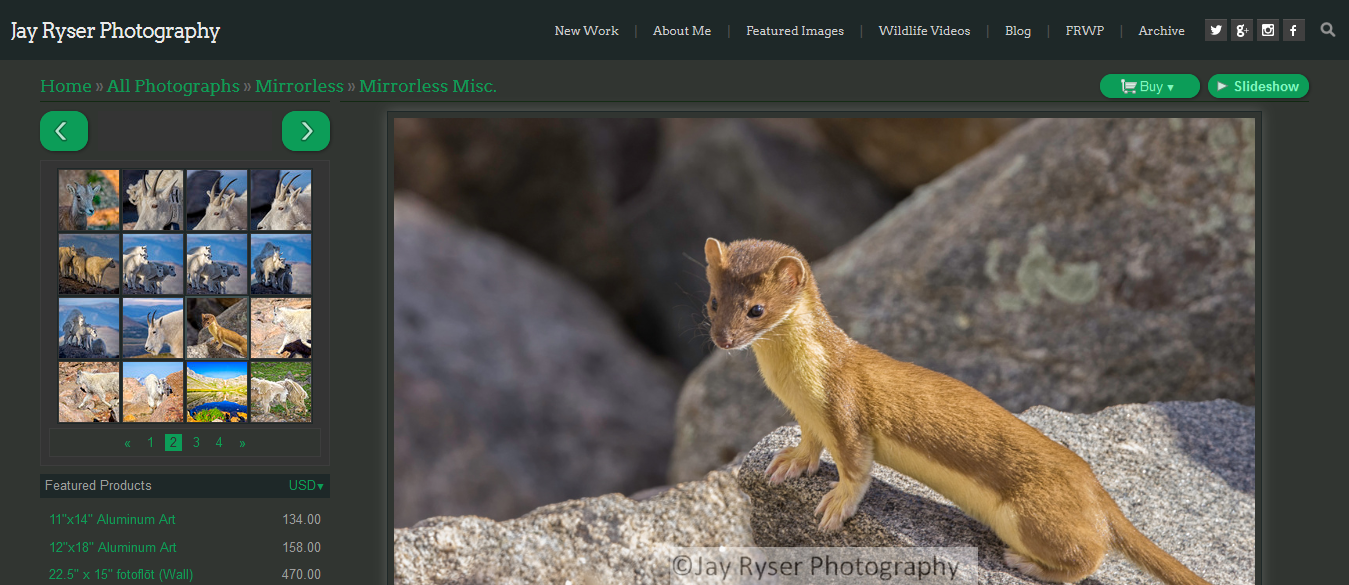Open the Instagram social icon

pos(1268,30)
